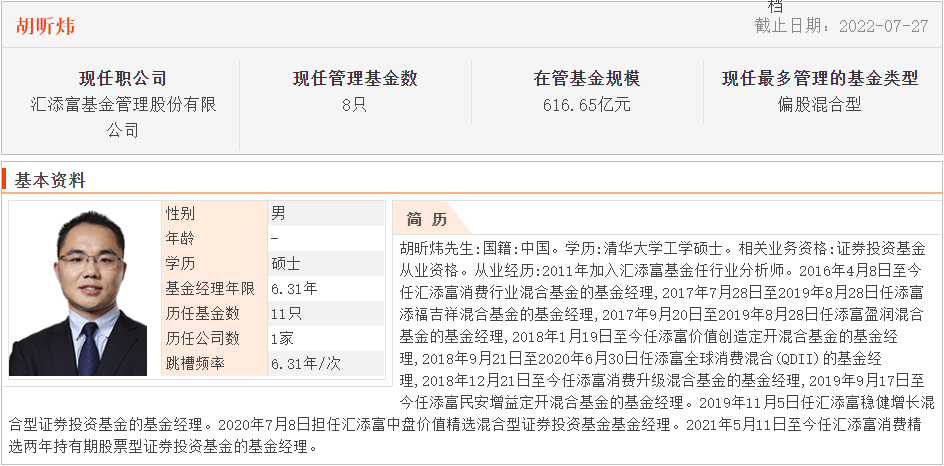
Task: Click the value 11只
Action: 286,314
